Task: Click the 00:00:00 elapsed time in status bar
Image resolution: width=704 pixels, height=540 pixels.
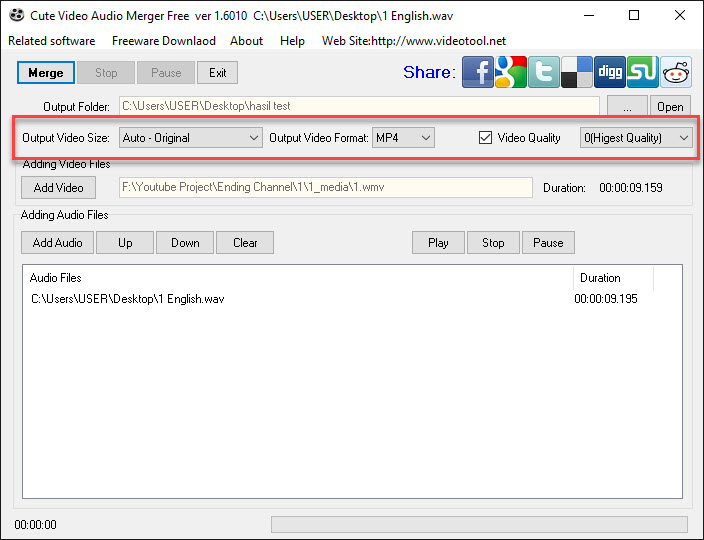Action: [35, 525]
